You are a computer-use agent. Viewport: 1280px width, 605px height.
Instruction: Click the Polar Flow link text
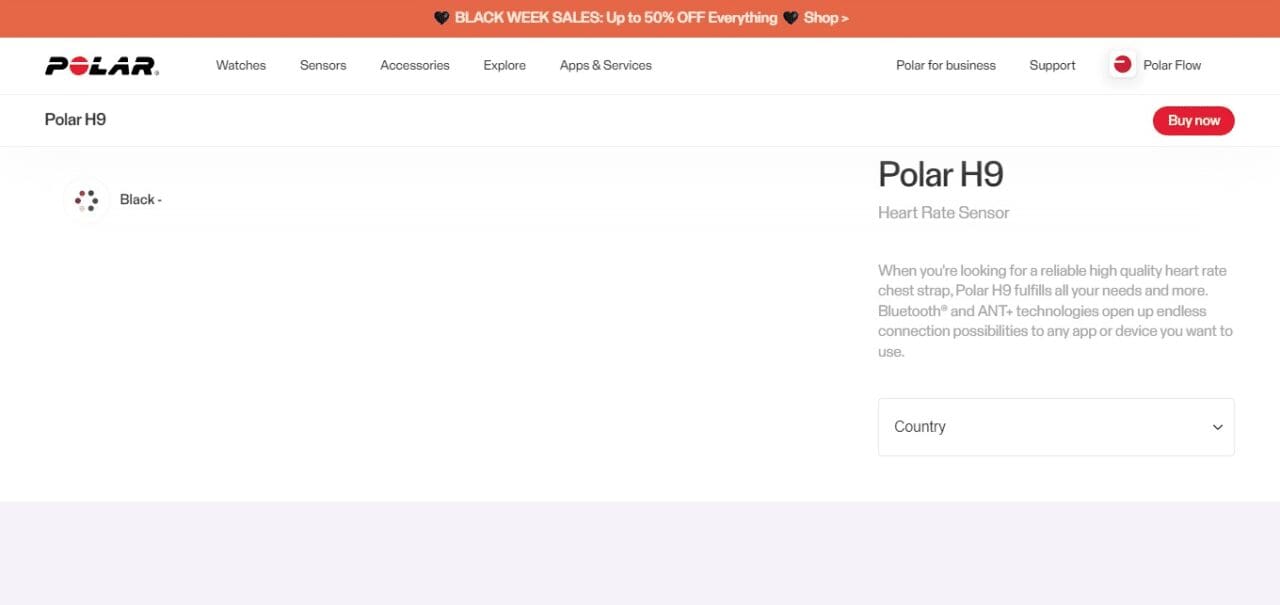coord(1172,65)
